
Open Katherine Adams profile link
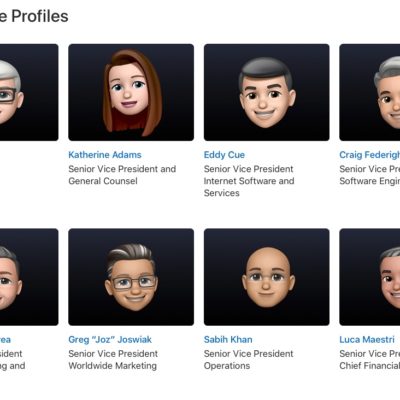(105, 155)
